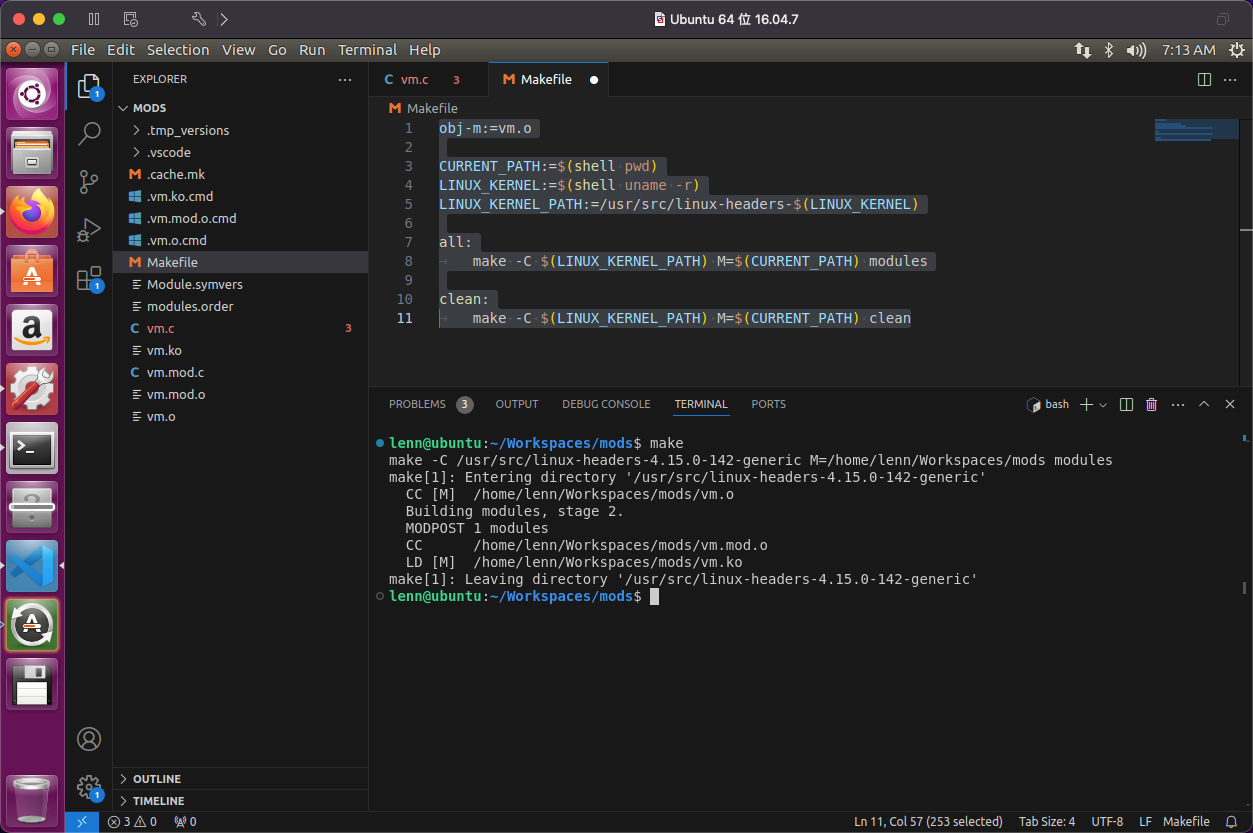
Task: Change Tab Size: 4 indentation setting
Action: pyautogui.click(x=1047, y=822)
